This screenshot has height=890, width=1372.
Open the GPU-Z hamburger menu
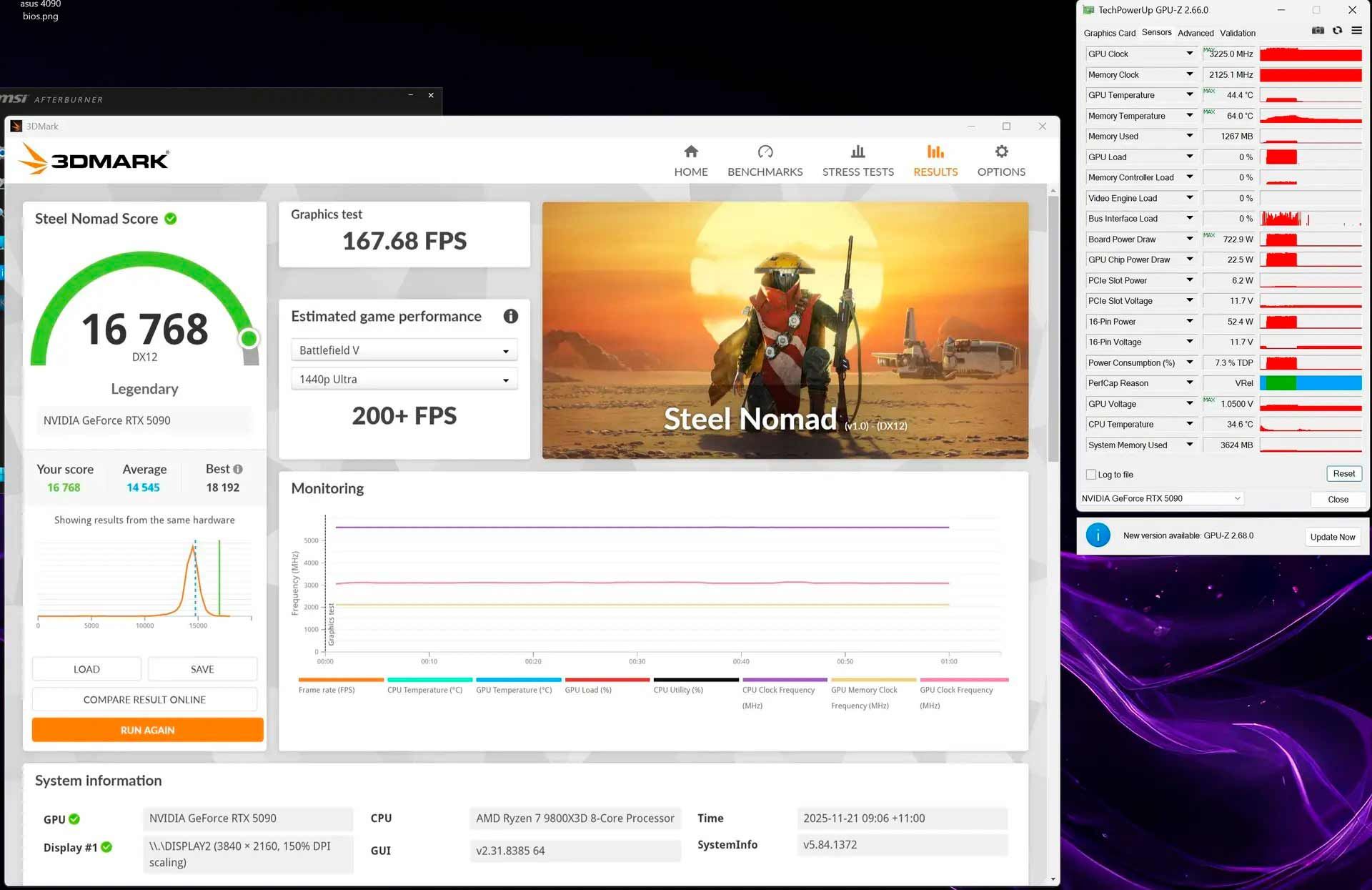tap(1356, 31)
